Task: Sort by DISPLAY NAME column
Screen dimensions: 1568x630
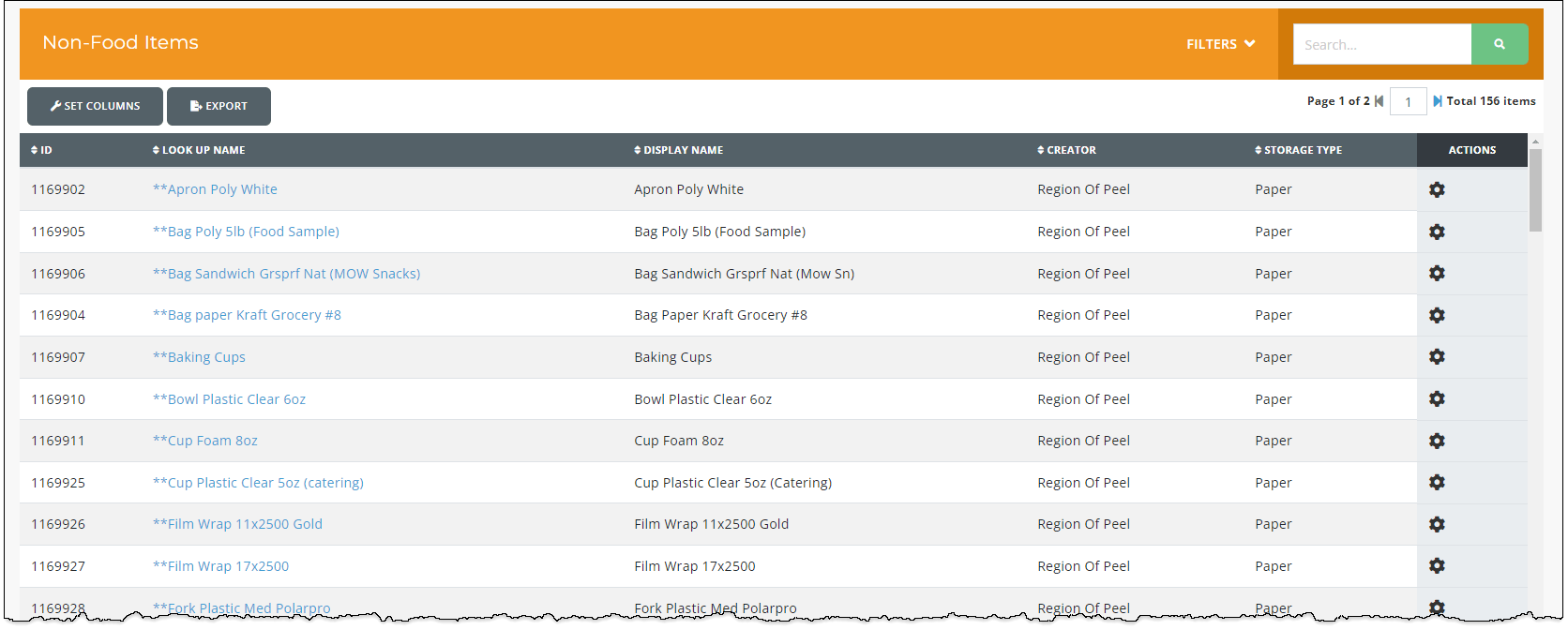Action: coord(679,150)
